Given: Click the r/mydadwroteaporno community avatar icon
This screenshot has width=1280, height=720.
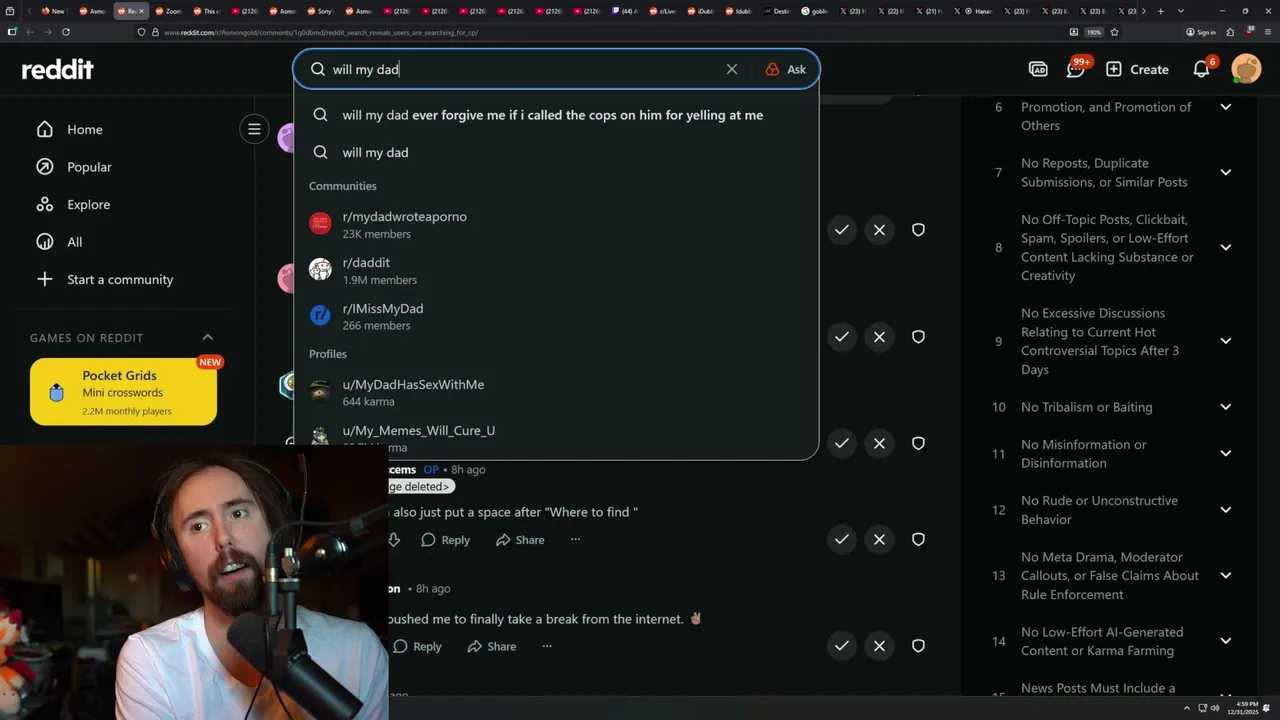Looking at the screenshot, I should click(x=320, y=224).
